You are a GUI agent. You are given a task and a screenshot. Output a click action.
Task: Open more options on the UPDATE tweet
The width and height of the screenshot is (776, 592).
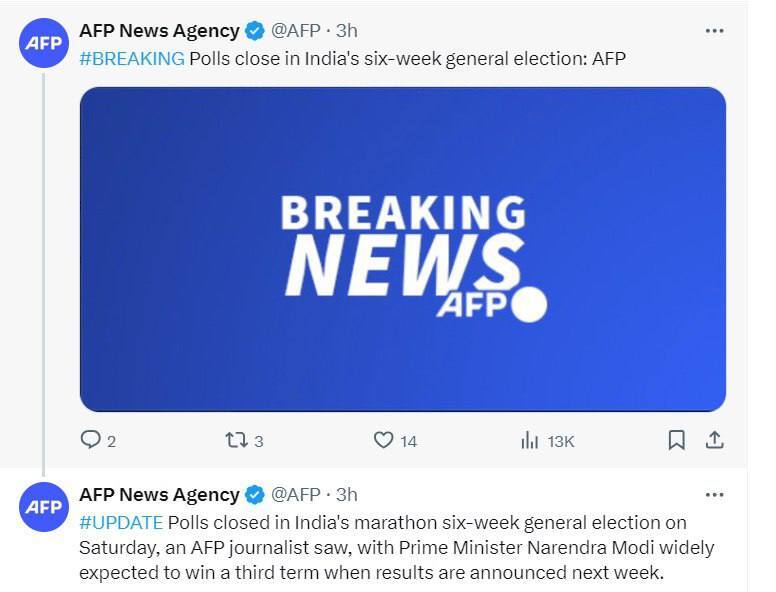(714, 495)
